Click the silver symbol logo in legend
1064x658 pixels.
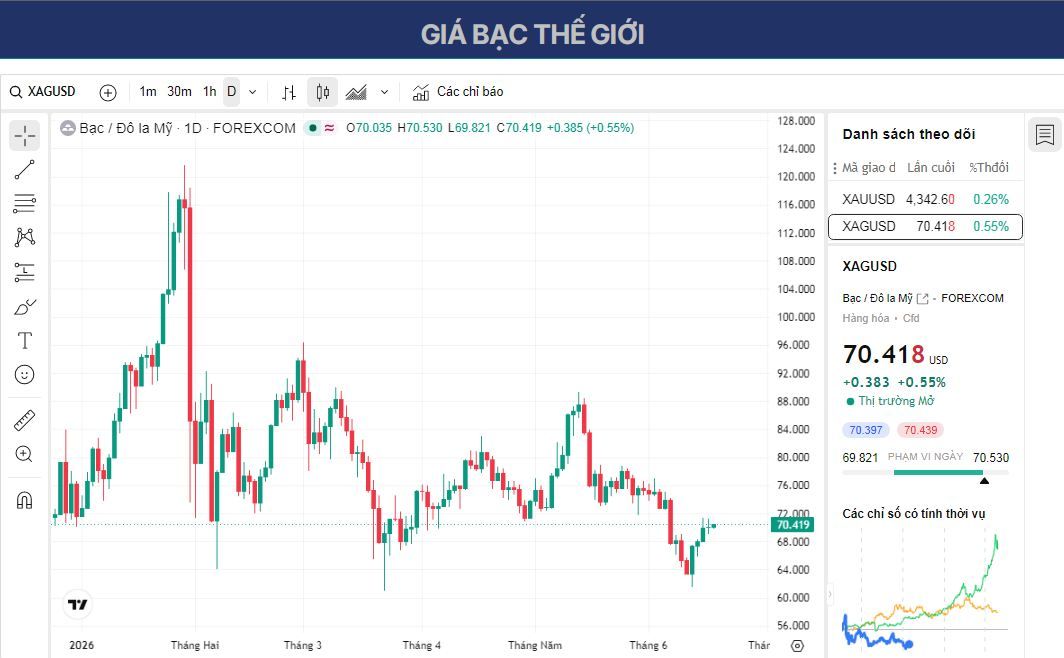point(67,128)
